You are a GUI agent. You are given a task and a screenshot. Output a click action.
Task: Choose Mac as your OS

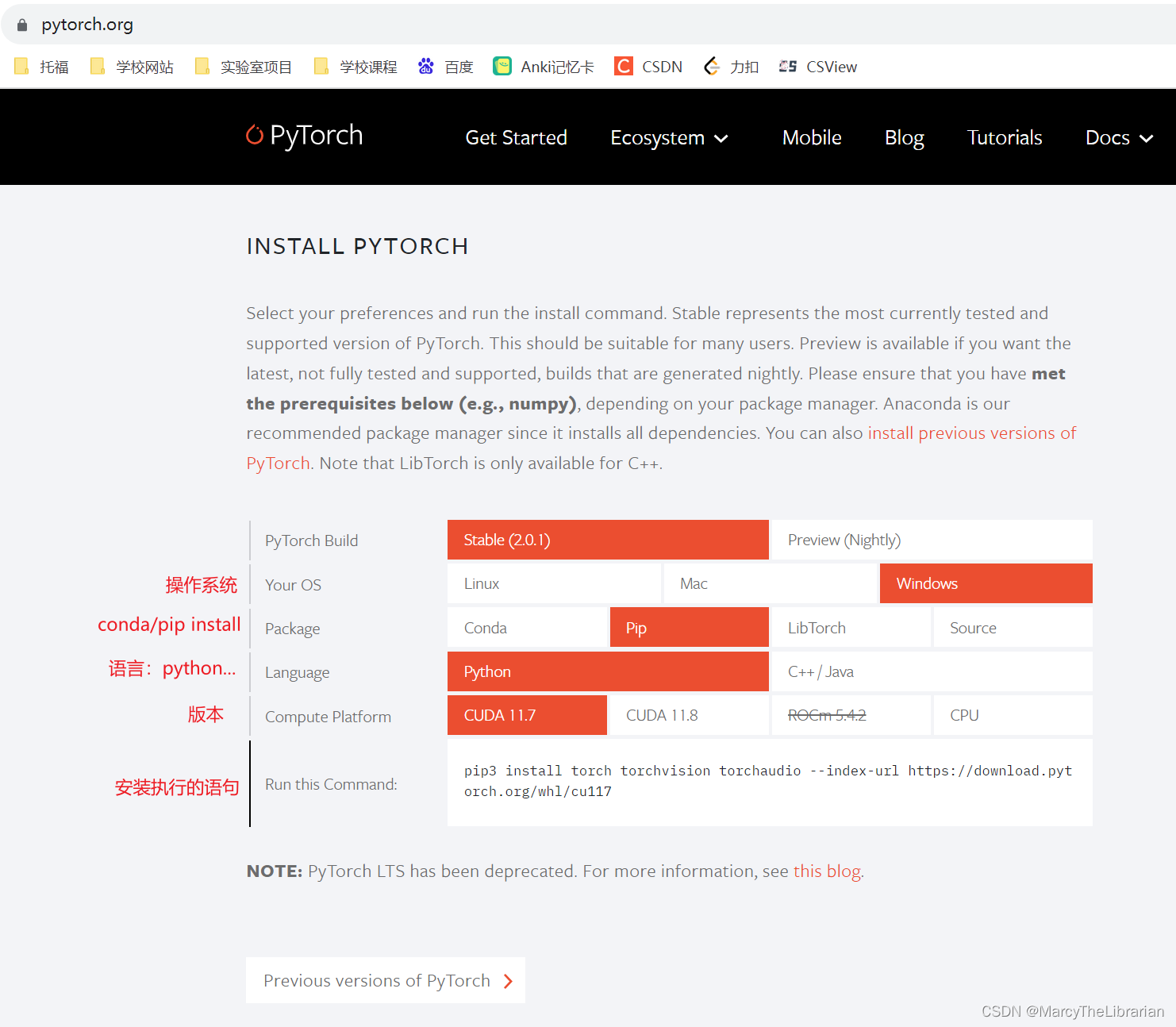coord(770,583)
